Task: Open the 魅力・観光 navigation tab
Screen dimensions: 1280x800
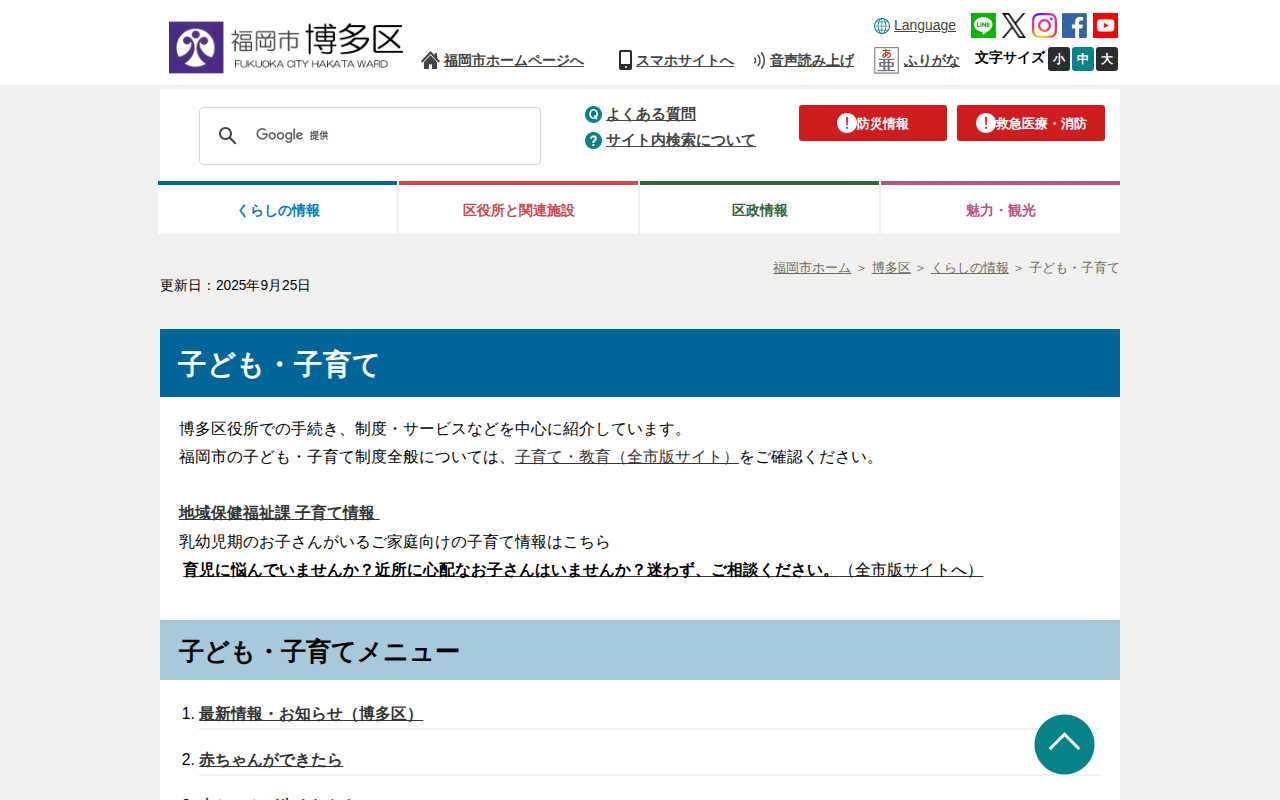Action: click(1001, 209)
